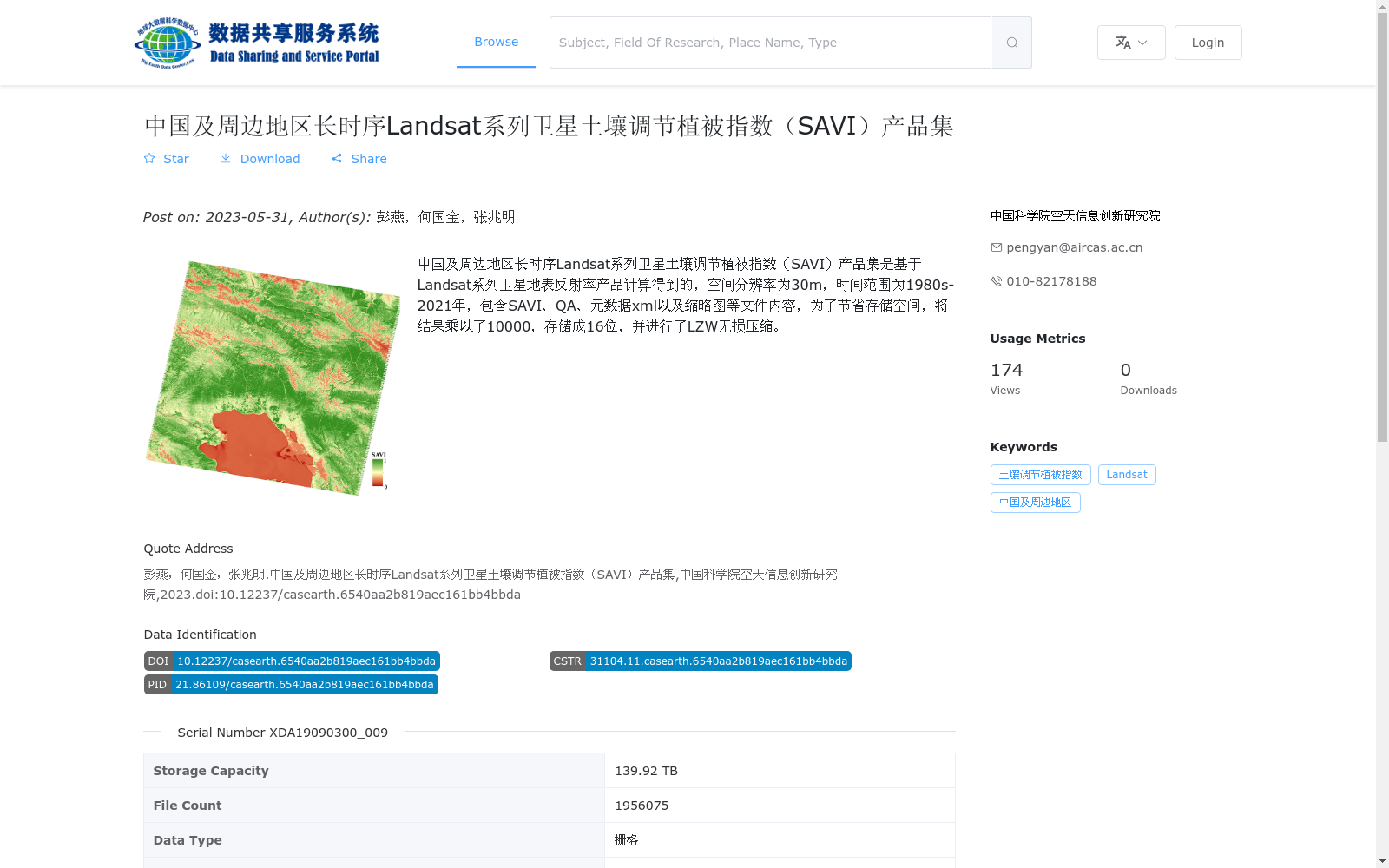Click the CSTR identifier badge

(700, 661)
